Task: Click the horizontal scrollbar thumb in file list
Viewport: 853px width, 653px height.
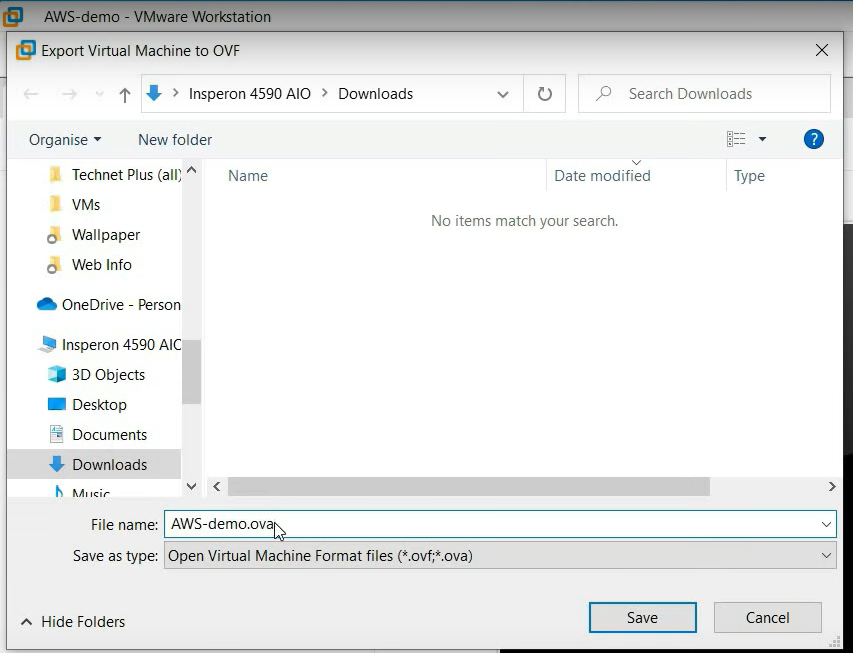Action: (x=468, y=486)
